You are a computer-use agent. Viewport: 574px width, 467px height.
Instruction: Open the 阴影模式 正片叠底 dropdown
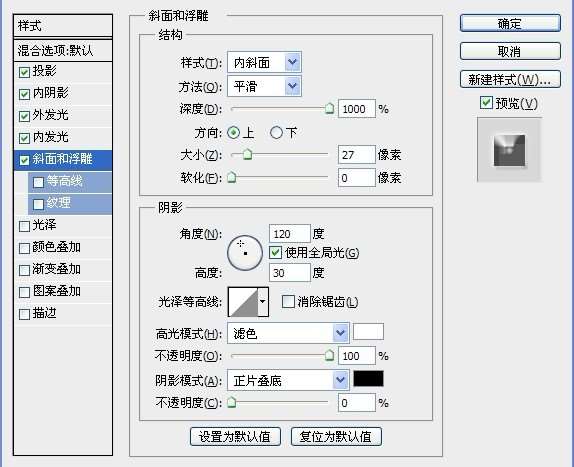288,380
